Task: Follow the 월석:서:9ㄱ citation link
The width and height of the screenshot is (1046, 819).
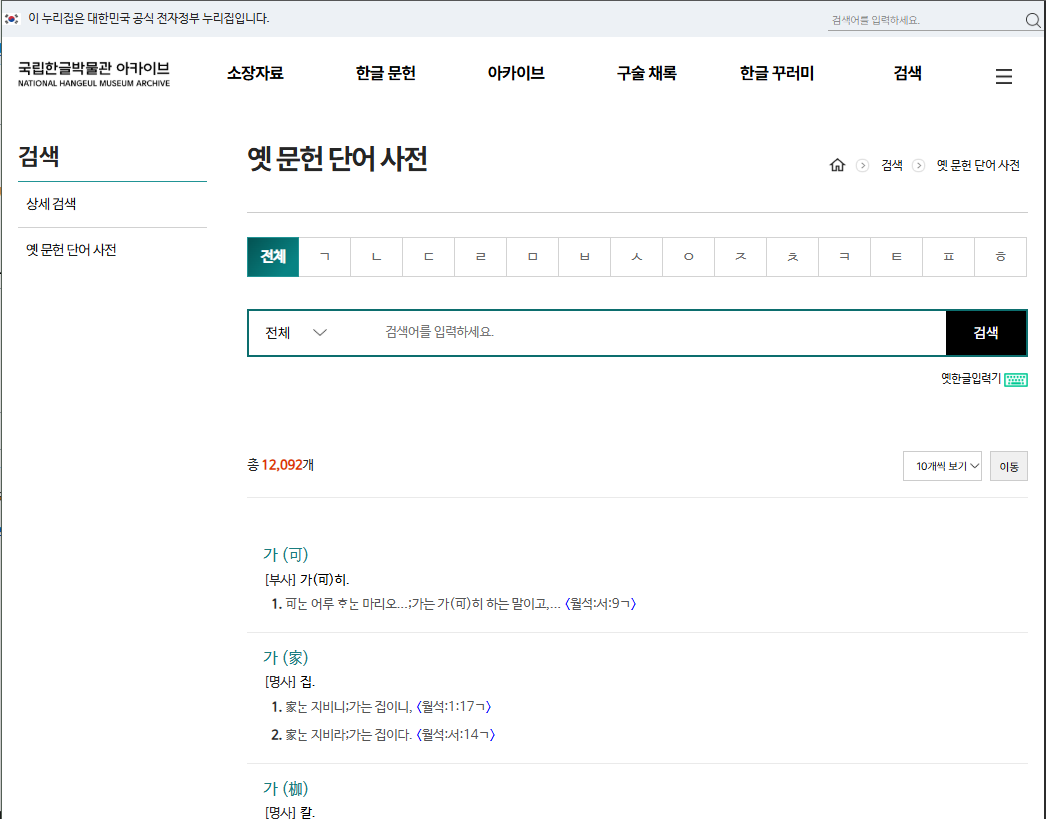Action: tap(600, 604)
